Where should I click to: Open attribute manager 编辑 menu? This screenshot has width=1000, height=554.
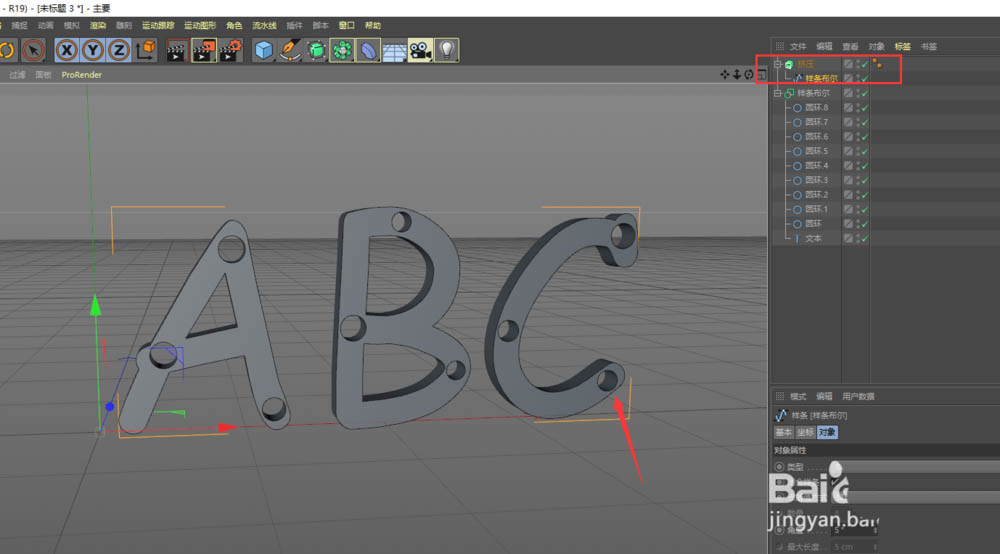coord(824,397)
